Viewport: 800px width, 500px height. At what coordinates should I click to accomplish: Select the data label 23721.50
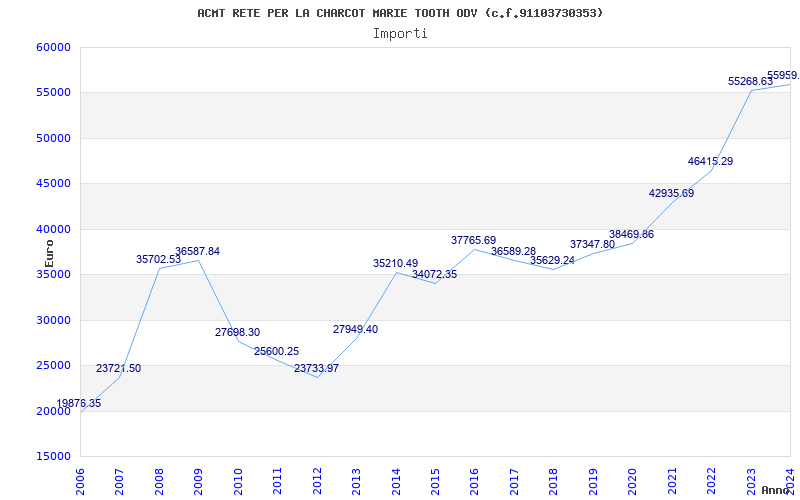click(118, 368)
